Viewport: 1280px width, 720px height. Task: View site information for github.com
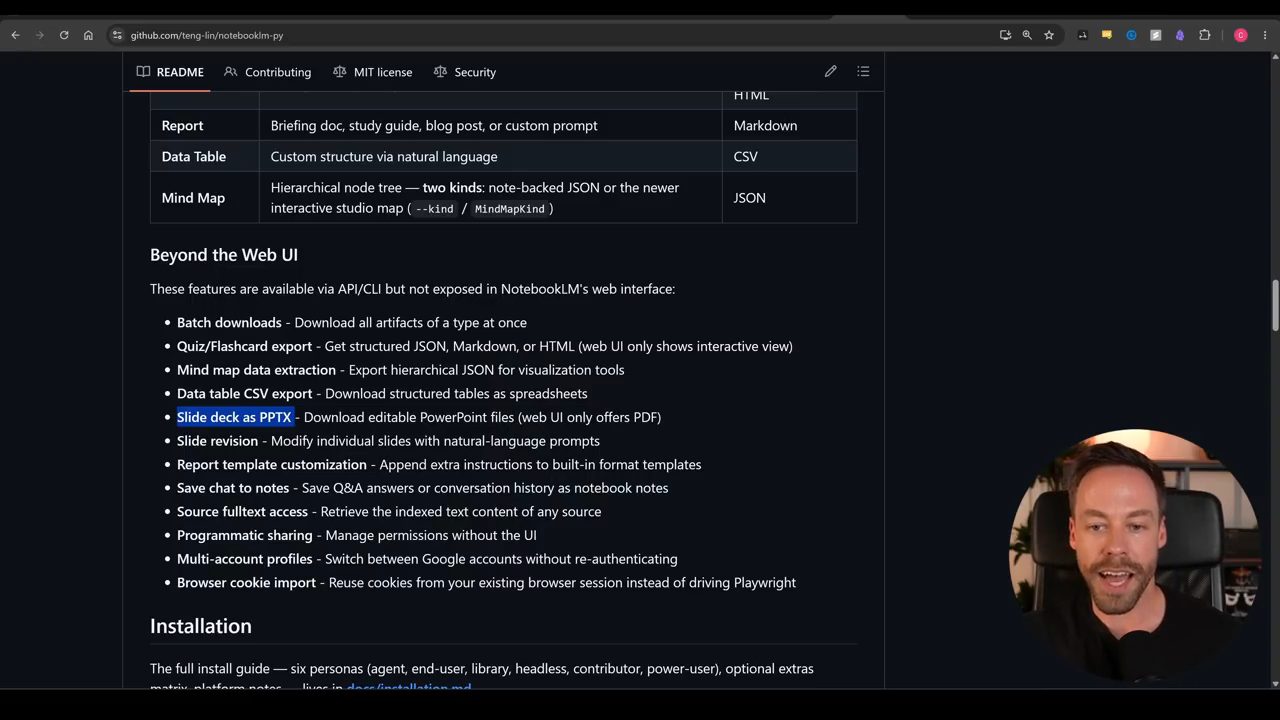click(117, 35)
